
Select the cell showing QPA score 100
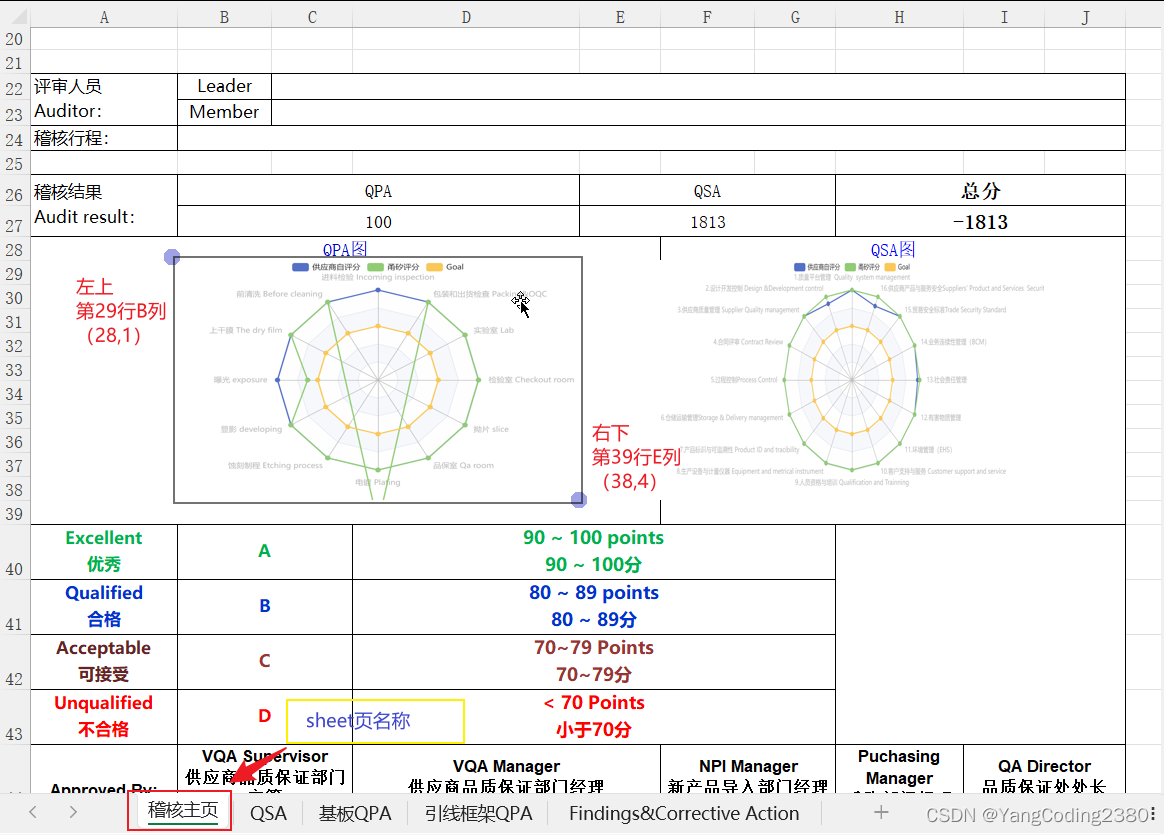click(x=378, y=221)
